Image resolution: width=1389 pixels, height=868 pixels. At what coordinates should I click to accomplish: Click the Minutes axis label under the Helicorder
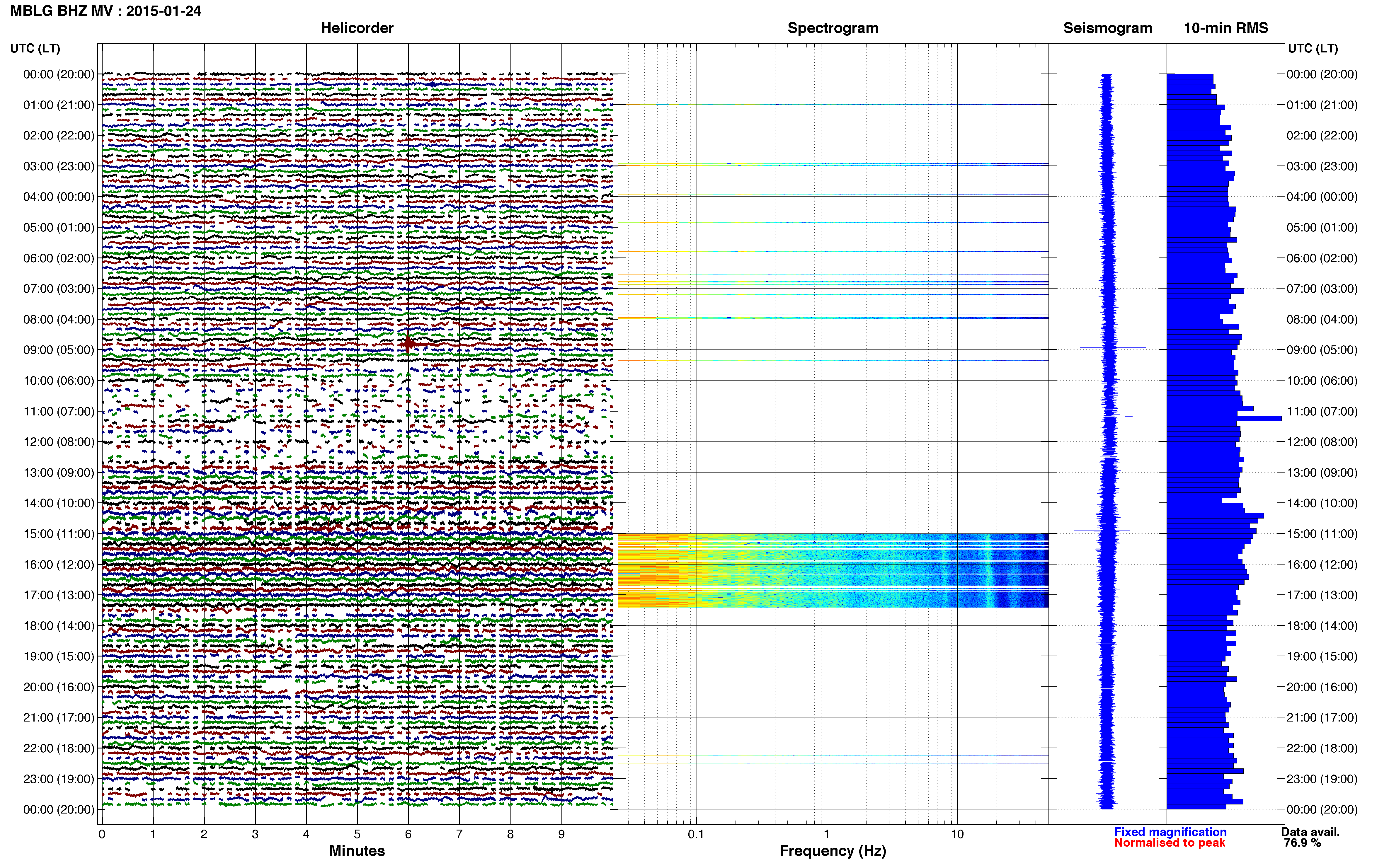pyautogui.click(x=357, y=851)
